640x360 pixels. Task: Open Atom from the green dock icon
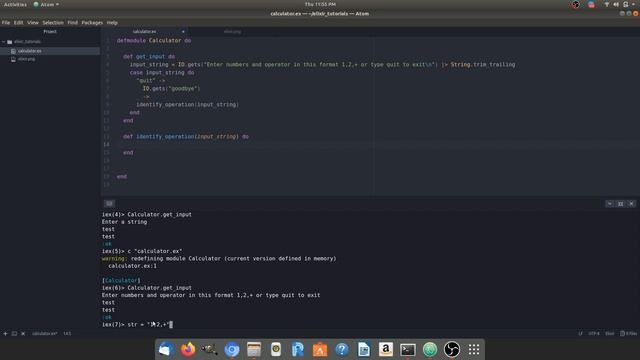click(430, 349)
